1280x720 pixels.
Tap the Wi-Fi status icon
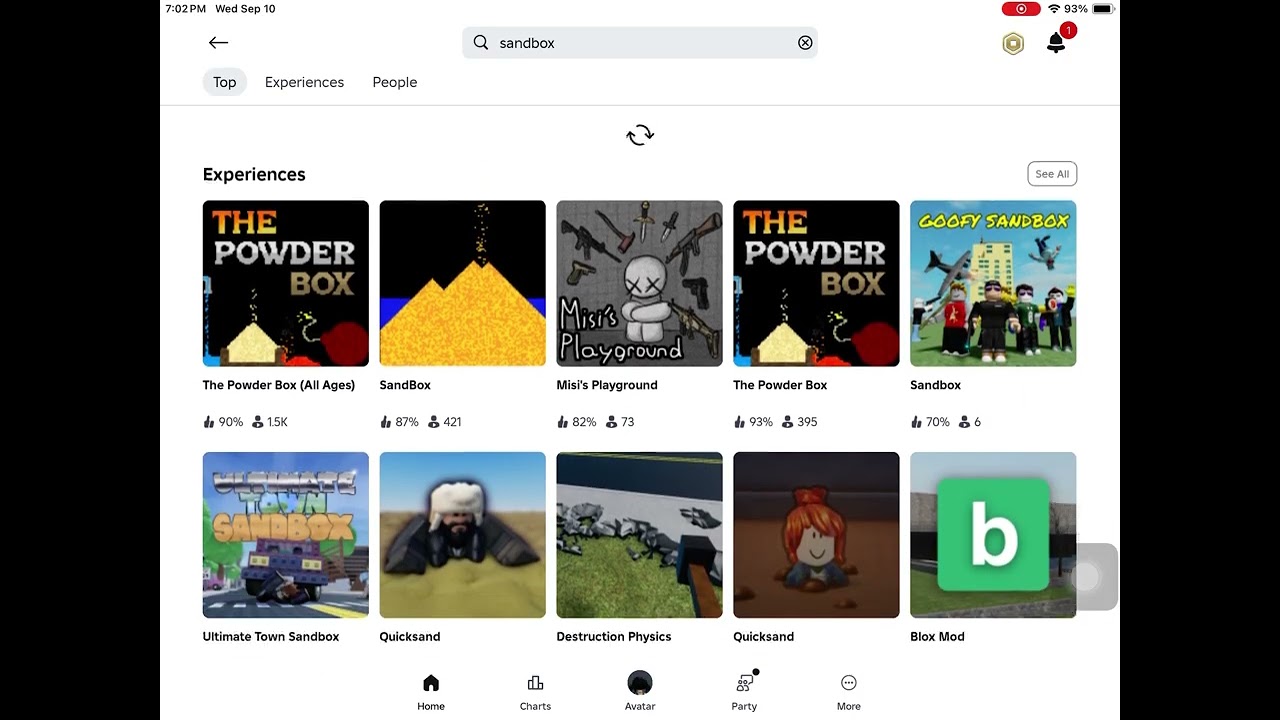pos(1054,9)
